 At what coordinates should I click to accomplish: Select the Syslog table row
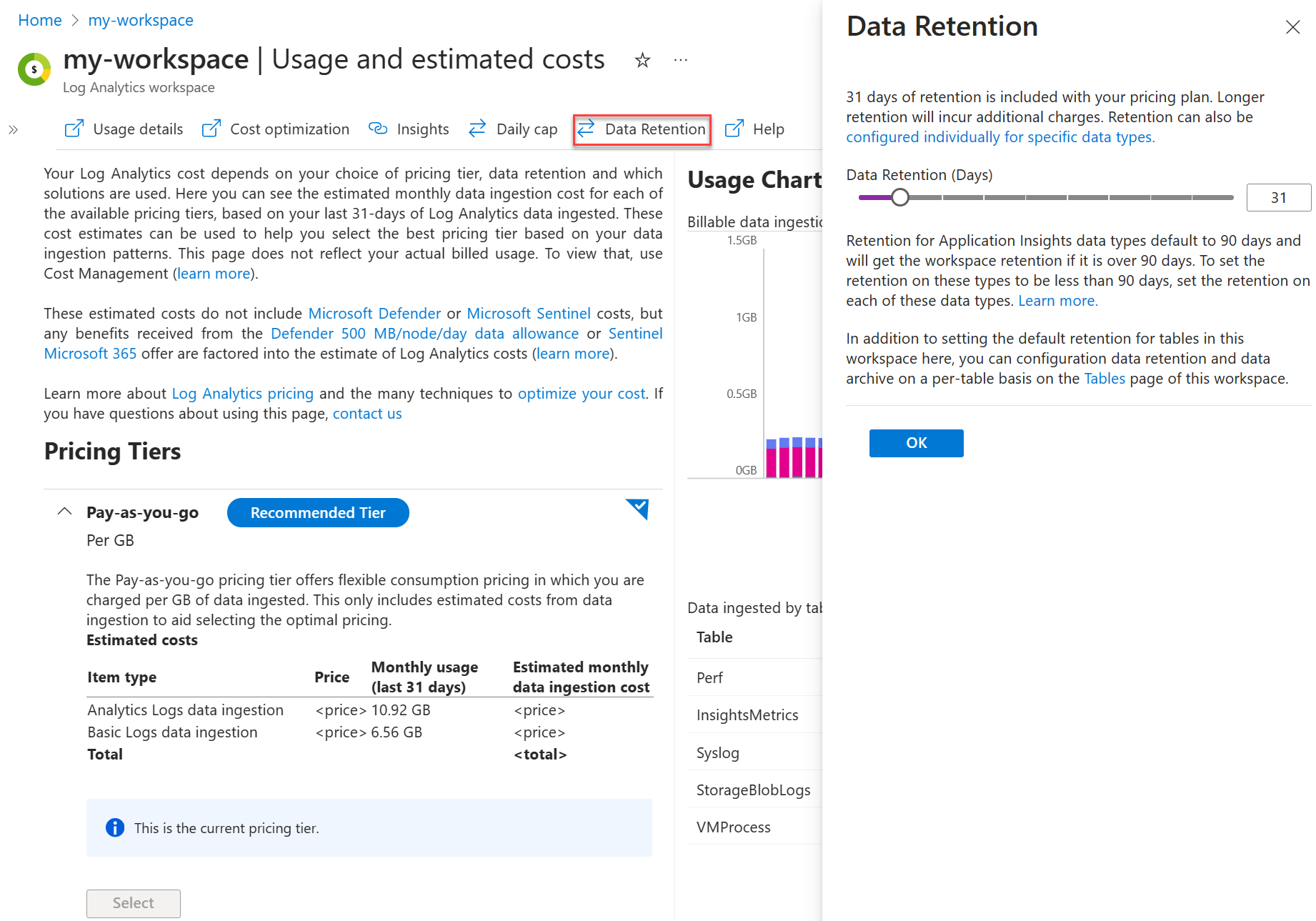click(x=718, y=753)
